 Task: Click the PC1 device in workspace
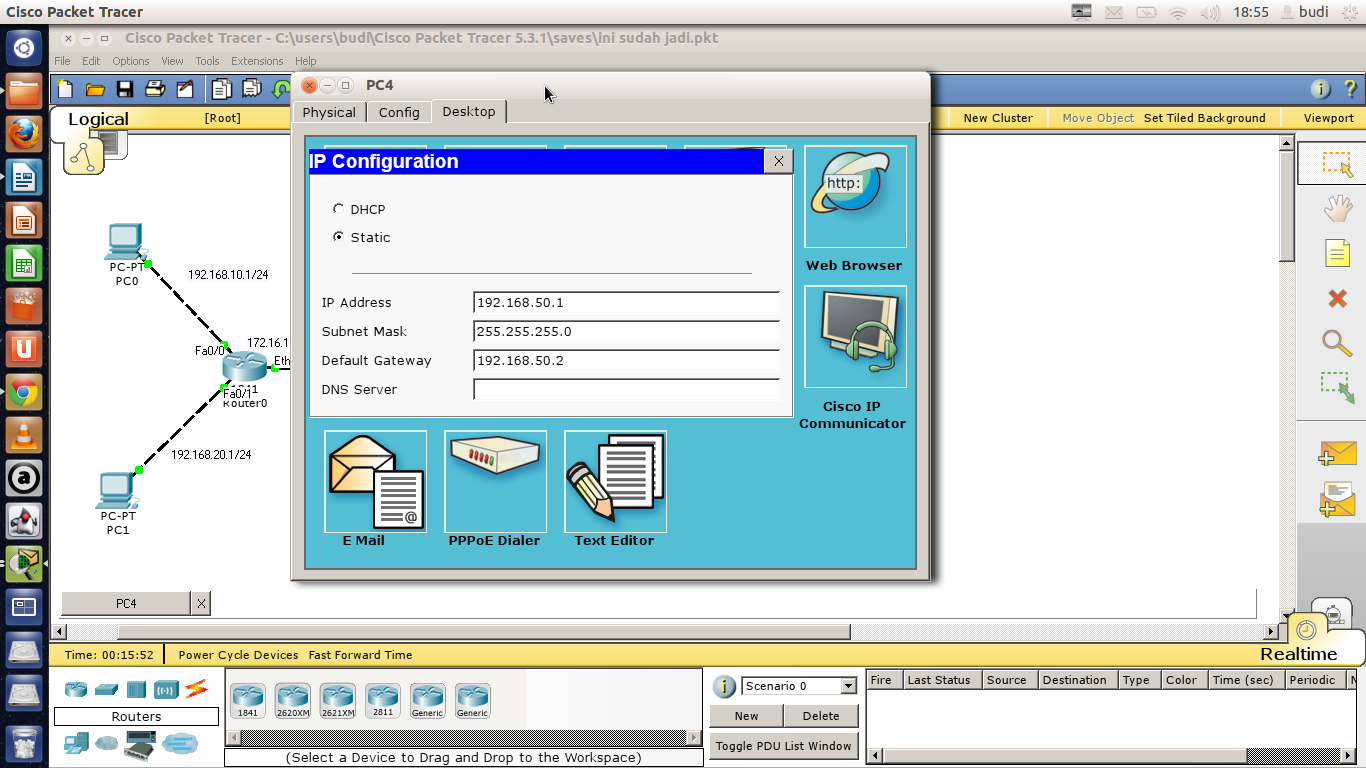pos(117,490)
